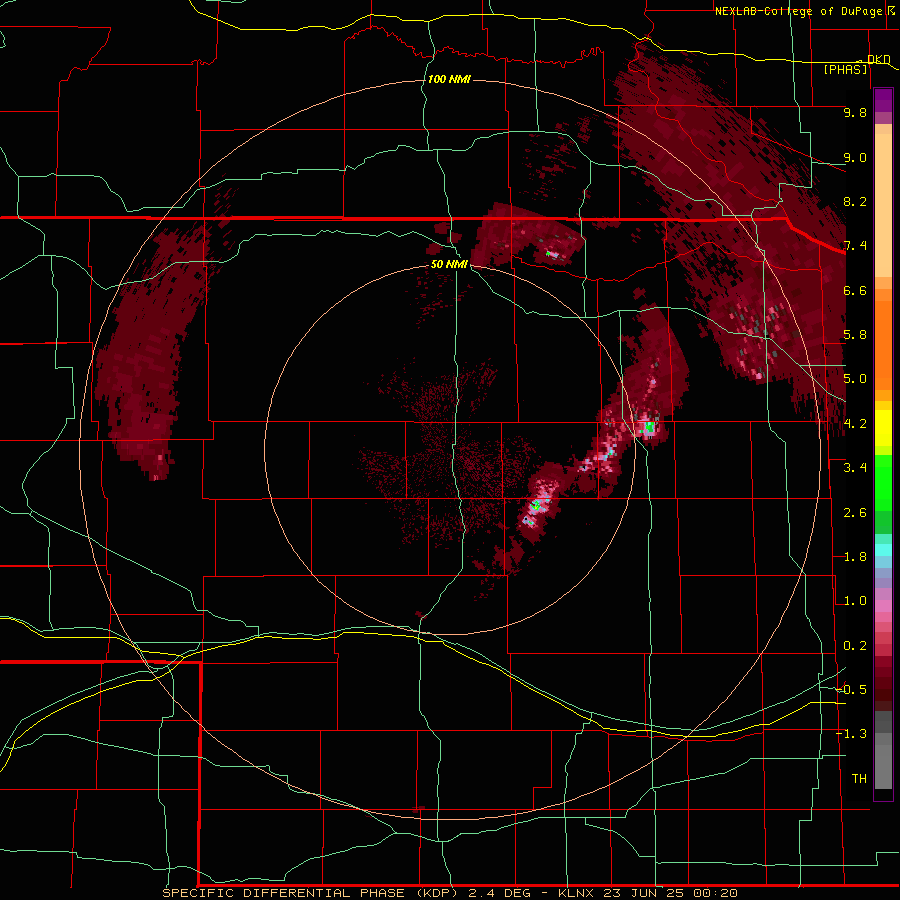Click the TH label on the color scale
Image resolution: width=900 pixels, height=900 pixels.
[859, 778]
